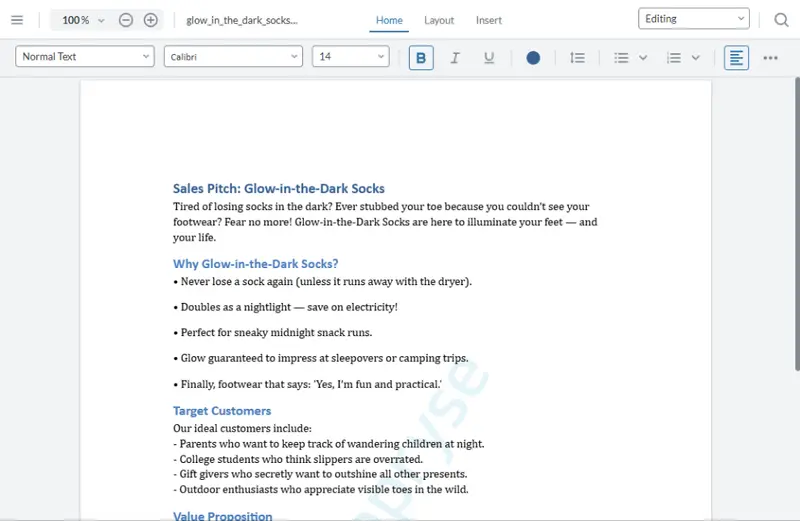Image resolution: width=800 pixels, height=521 pixels.
Task: Open the blue text color picker
Action: [533, 58]
